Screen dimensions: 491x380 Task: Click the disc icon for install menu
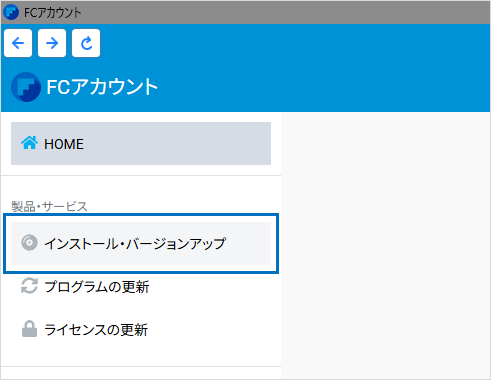29,243
